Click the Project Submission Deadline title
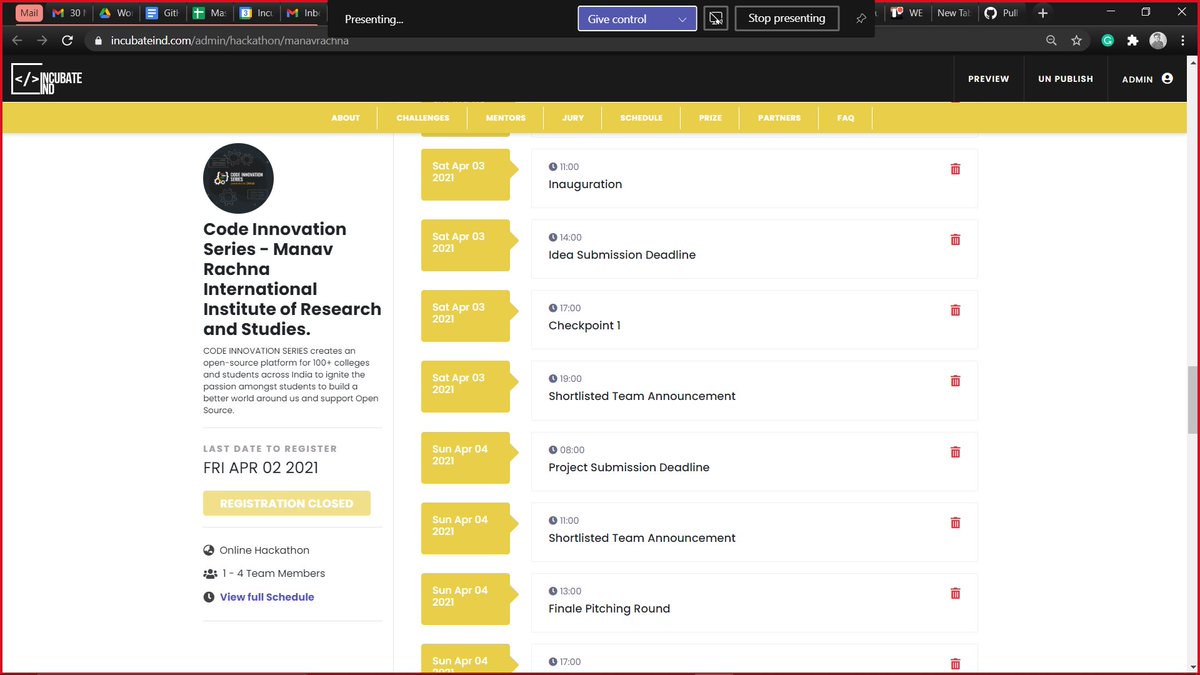This screenshot has height=675, width=1200. tap(629, 467)
